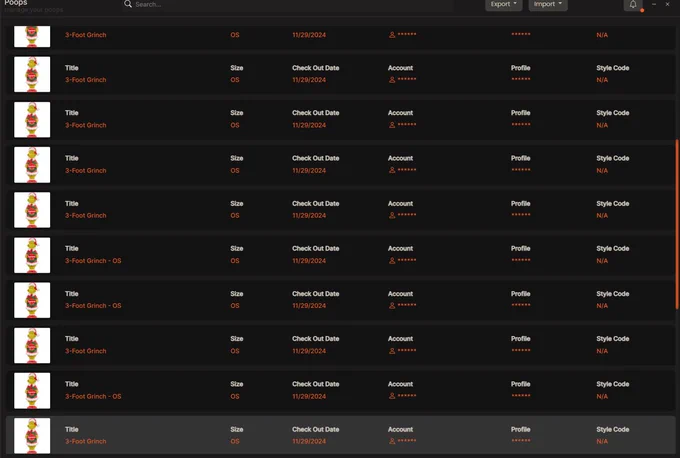The image size is (680, 458).
Task: Select first row titled 3-Foot Grinch - OS
Action: click(x=340, y=255)
